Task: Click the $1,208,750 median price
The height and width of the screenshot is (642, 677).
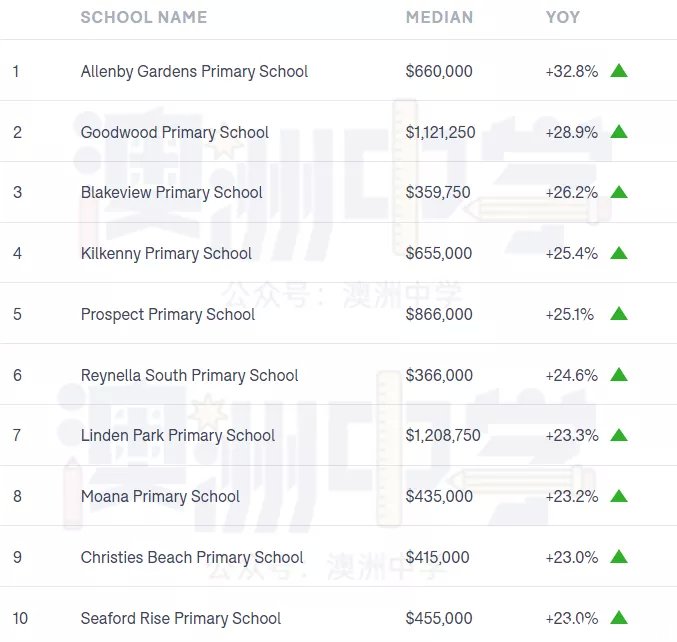Action: point(443,435)
